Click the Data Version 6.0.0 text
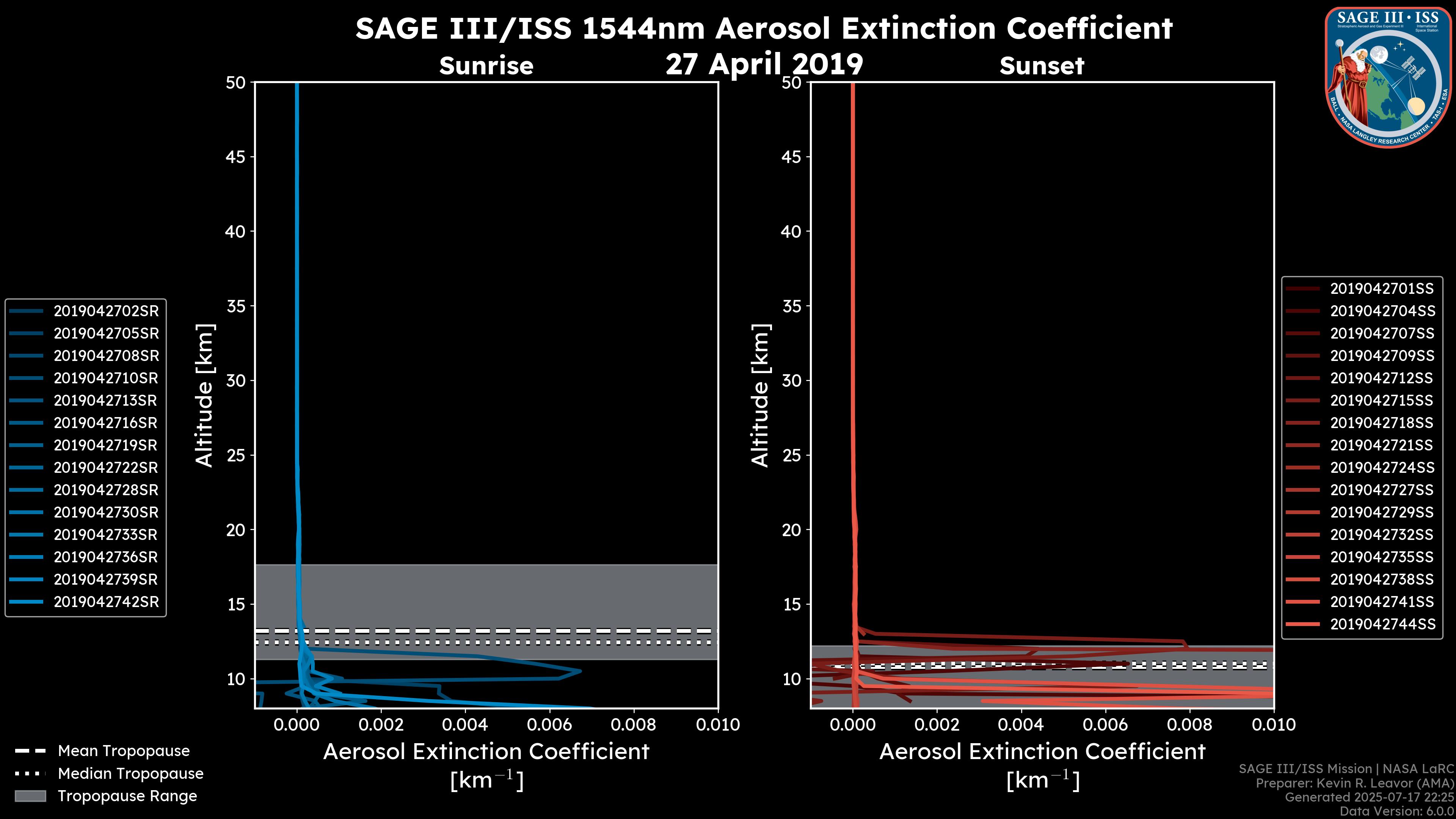 pos(1397,811)
